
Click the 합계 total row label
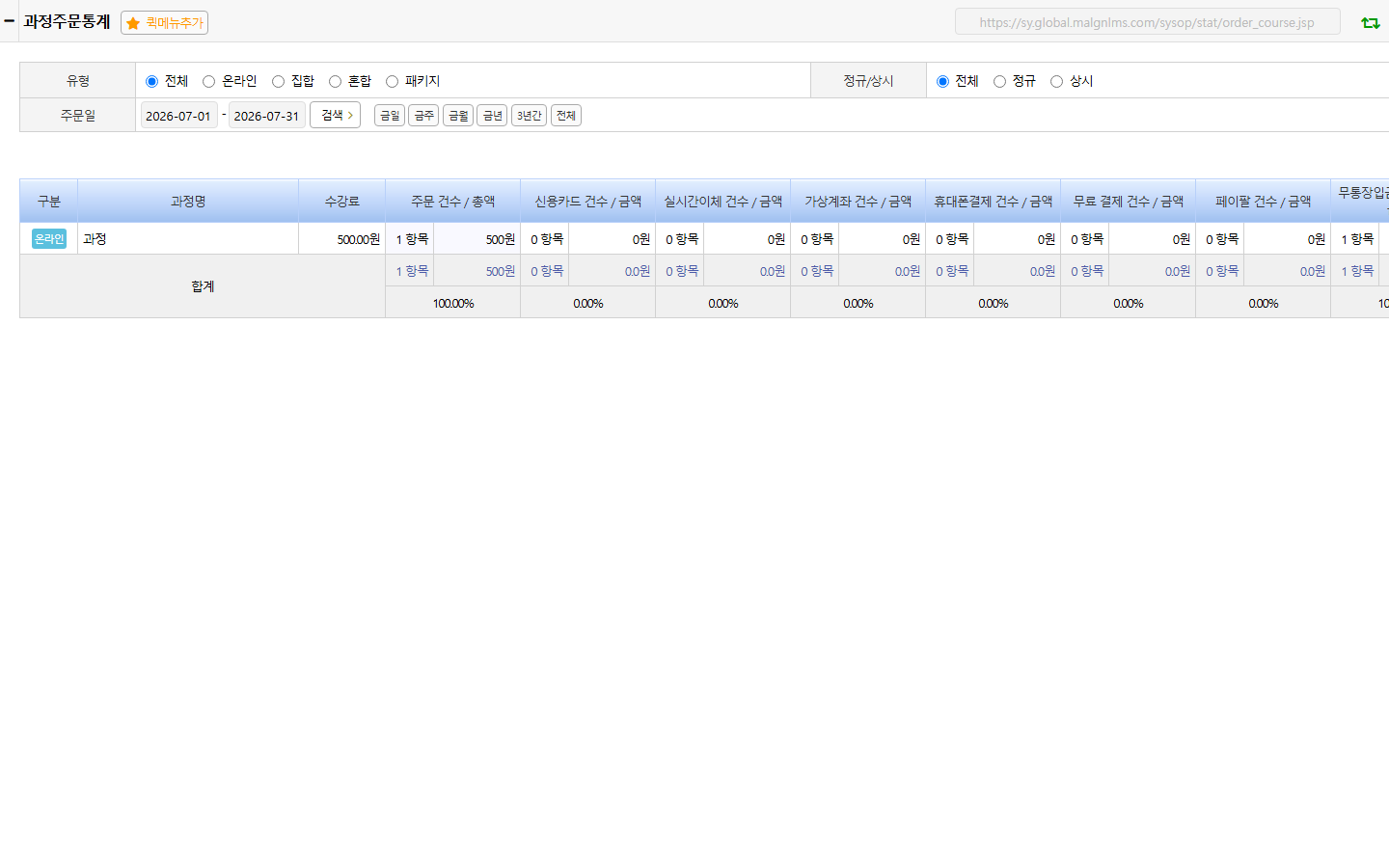(x=203, y=286)
